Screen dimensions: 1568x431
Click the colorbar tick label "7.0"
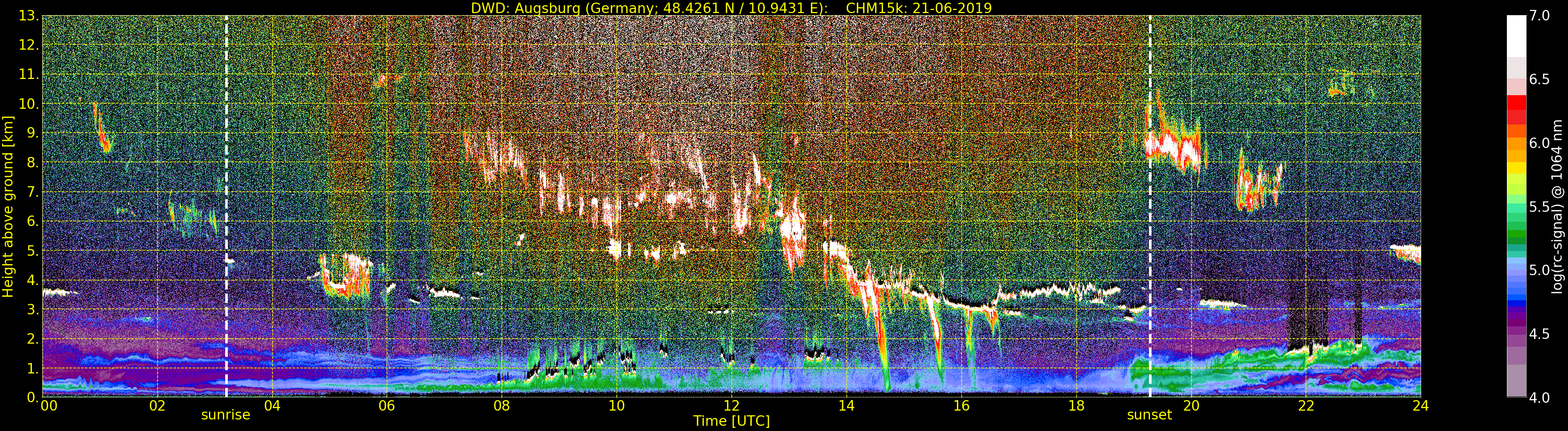coord(1539,16)
